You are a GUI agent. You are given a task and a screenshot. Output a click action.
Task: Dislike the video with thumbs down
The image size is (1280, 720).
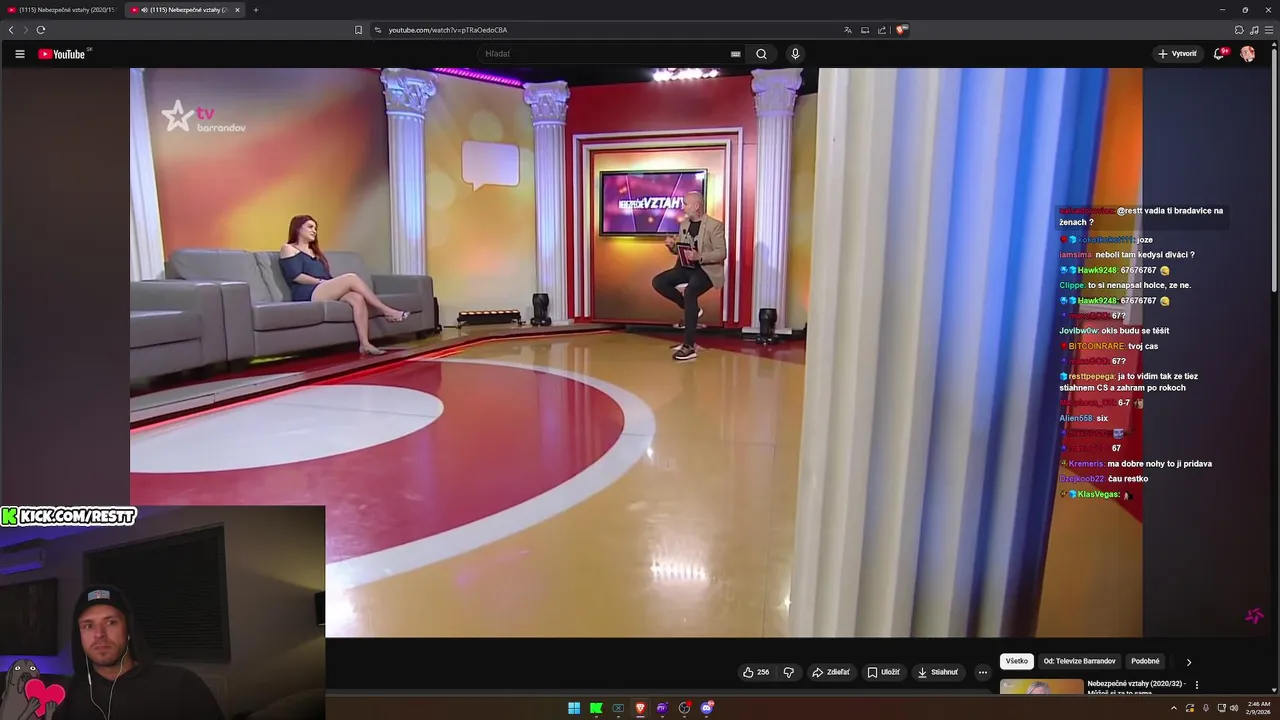tap(788, 672)
